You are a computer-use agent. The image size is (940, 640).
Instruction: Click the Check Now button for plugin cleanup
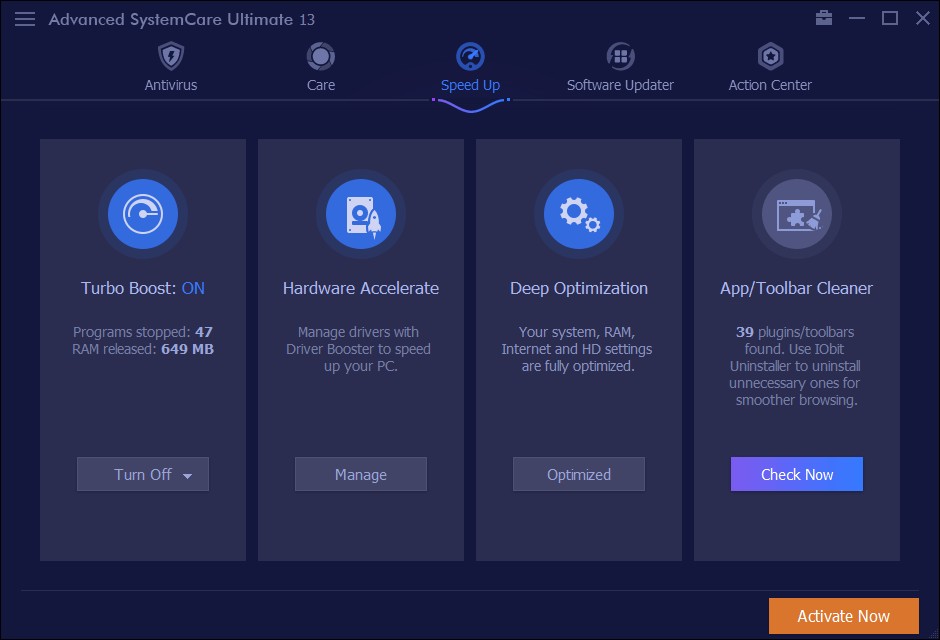tap(796, 474)
